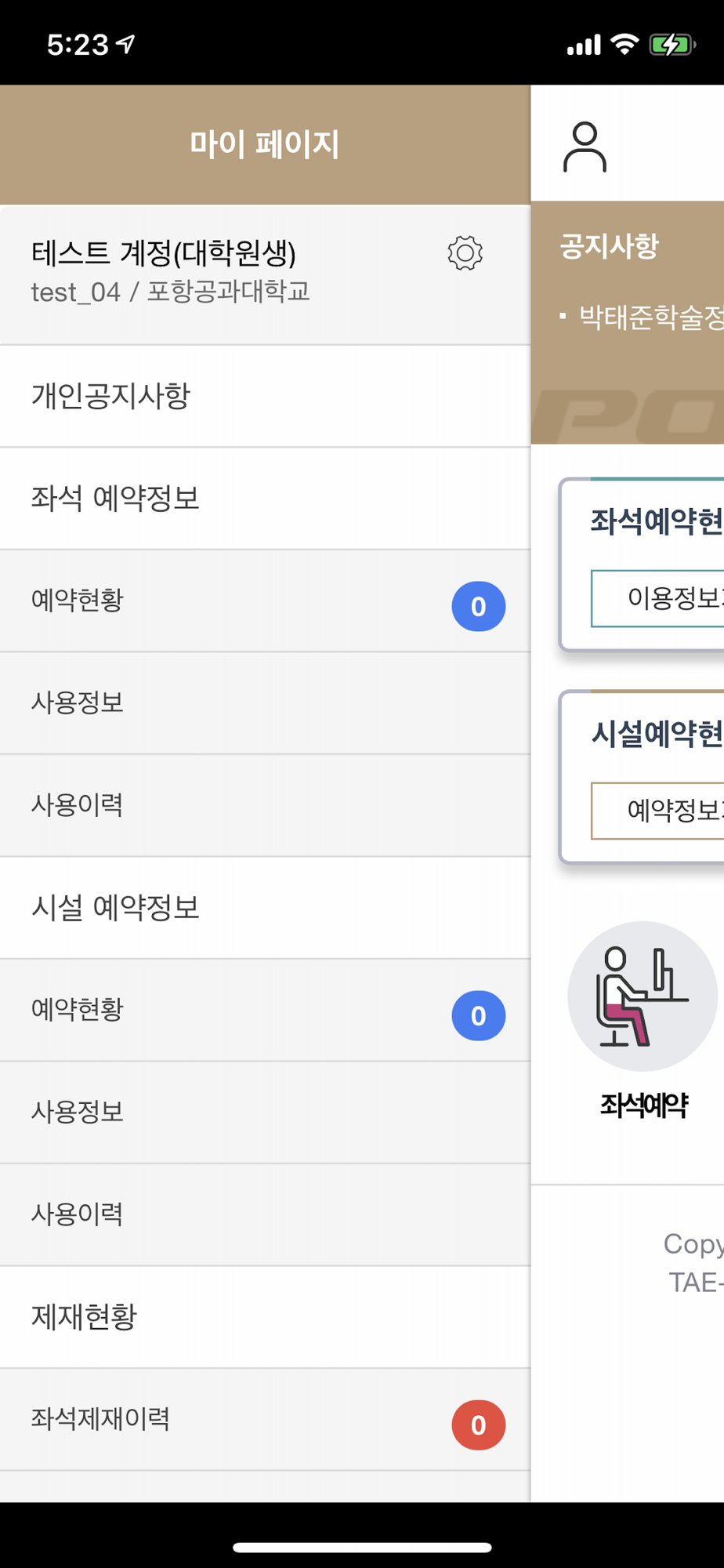The height and width of the screenshot is (1568, 724).
Task: Collapse the 제재현황 section
Action: coord(265,1317)
